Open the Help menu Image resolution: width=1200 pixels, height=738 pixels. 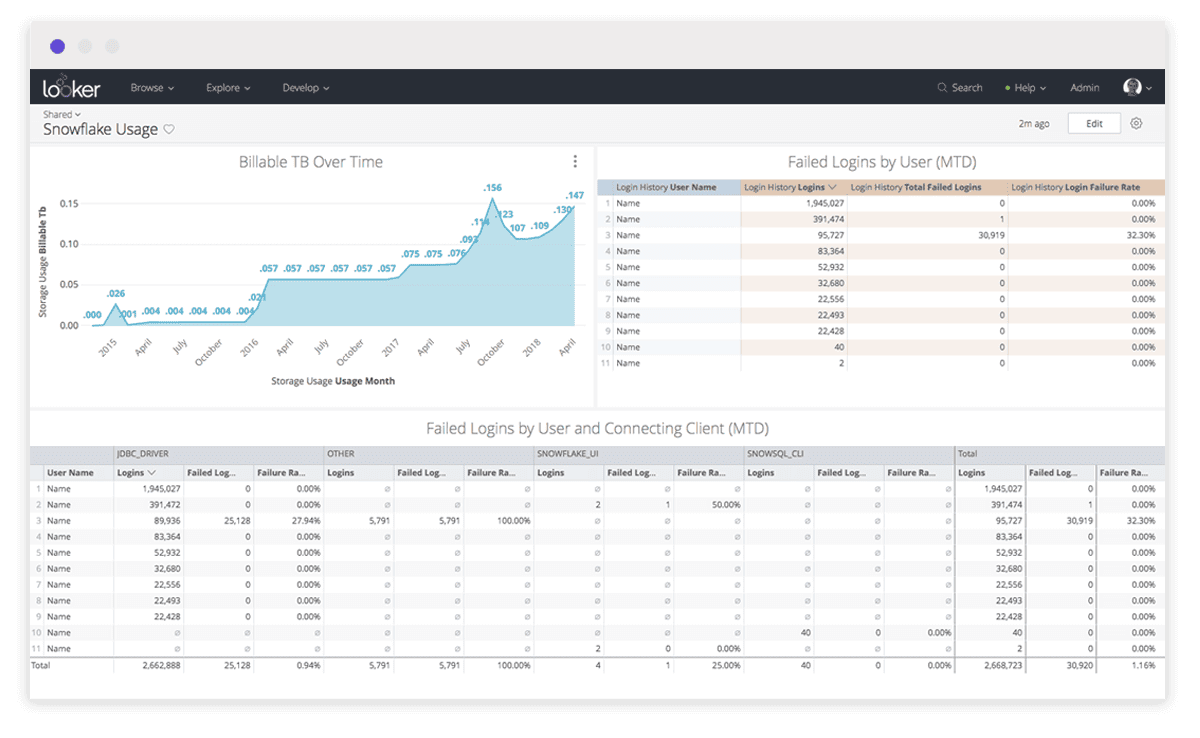tap(1025, 87)
